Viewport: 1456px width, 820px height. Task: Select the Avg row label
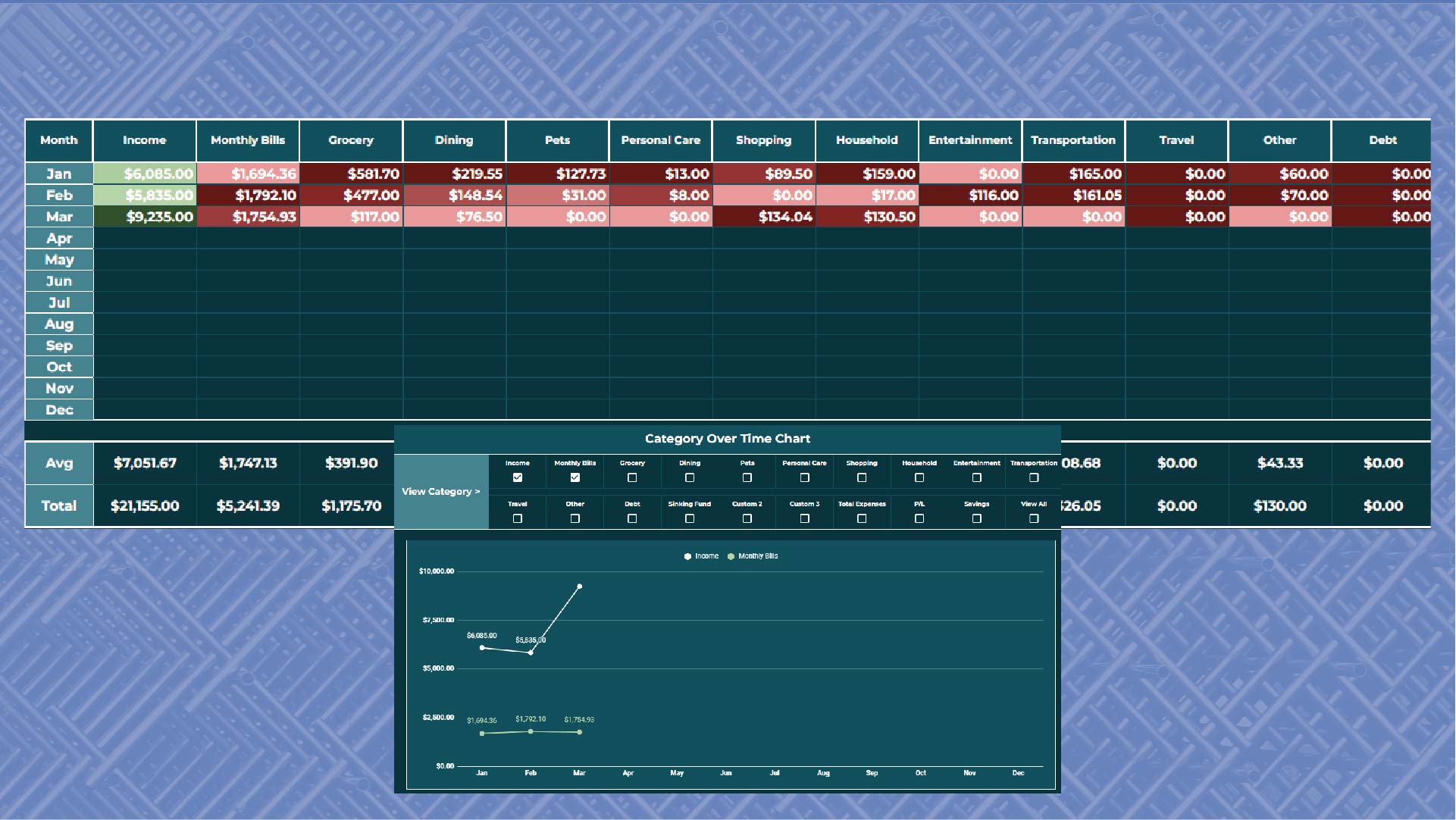pyautogui.click(x=58, y=463)
